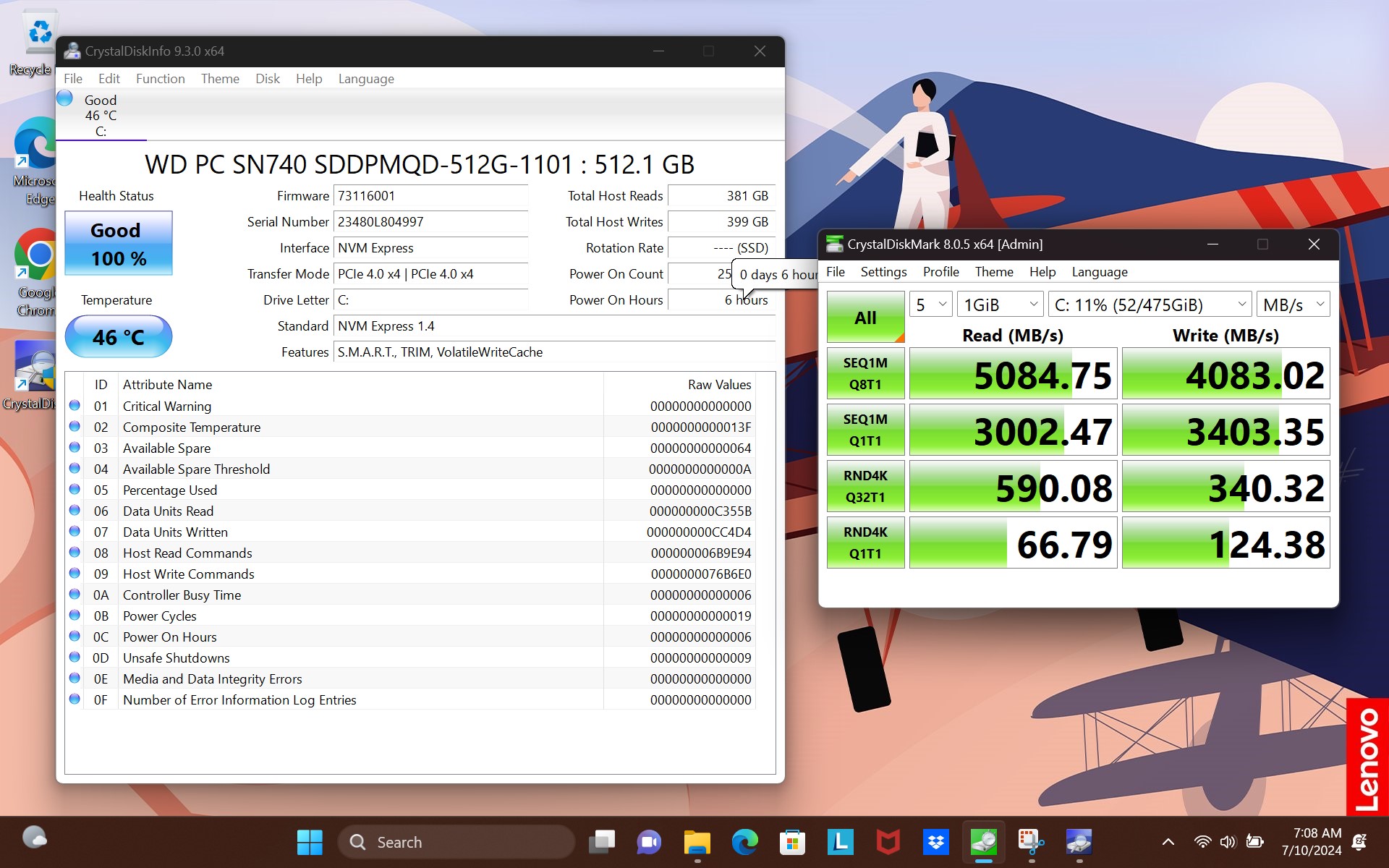
Task: Run all benchmarks with the All button
Action: pyautogui.click(x=865, y=317)
